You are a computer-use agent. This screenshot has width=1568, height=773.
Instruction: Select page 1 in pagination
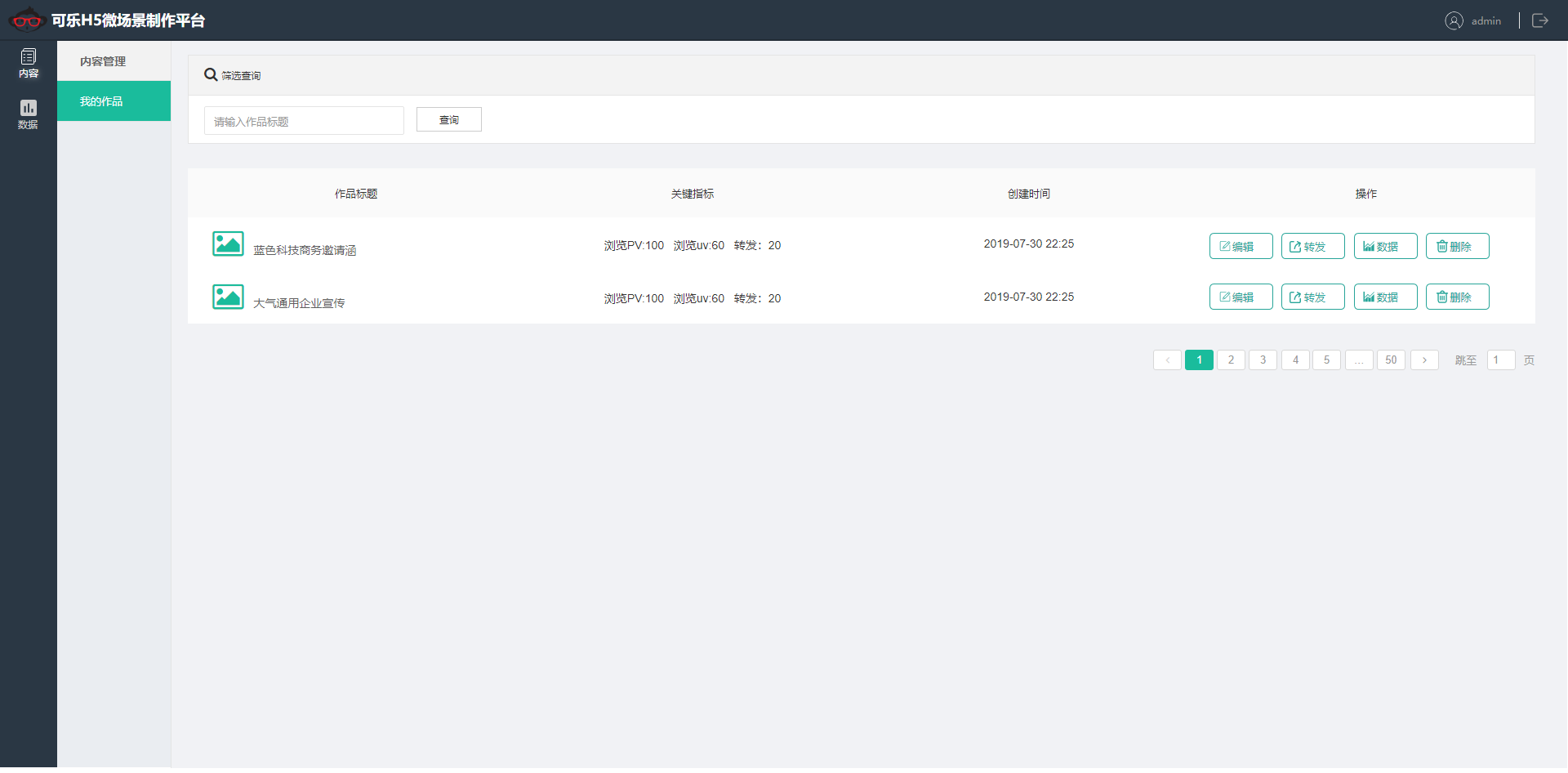click(x=1199, y=360)
